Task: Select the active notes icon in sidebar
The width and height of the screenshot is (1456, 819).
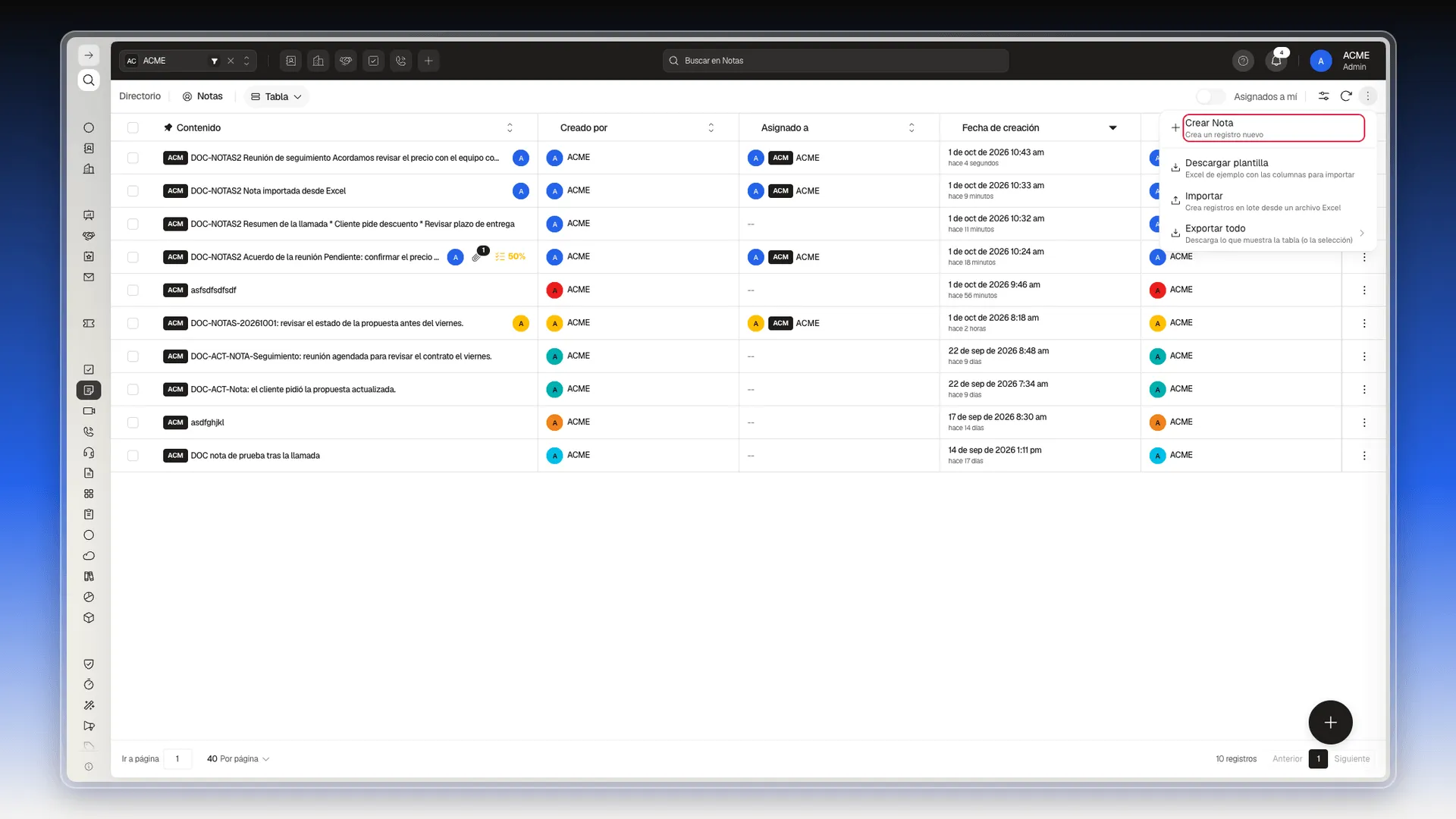Action: [89, 390]
